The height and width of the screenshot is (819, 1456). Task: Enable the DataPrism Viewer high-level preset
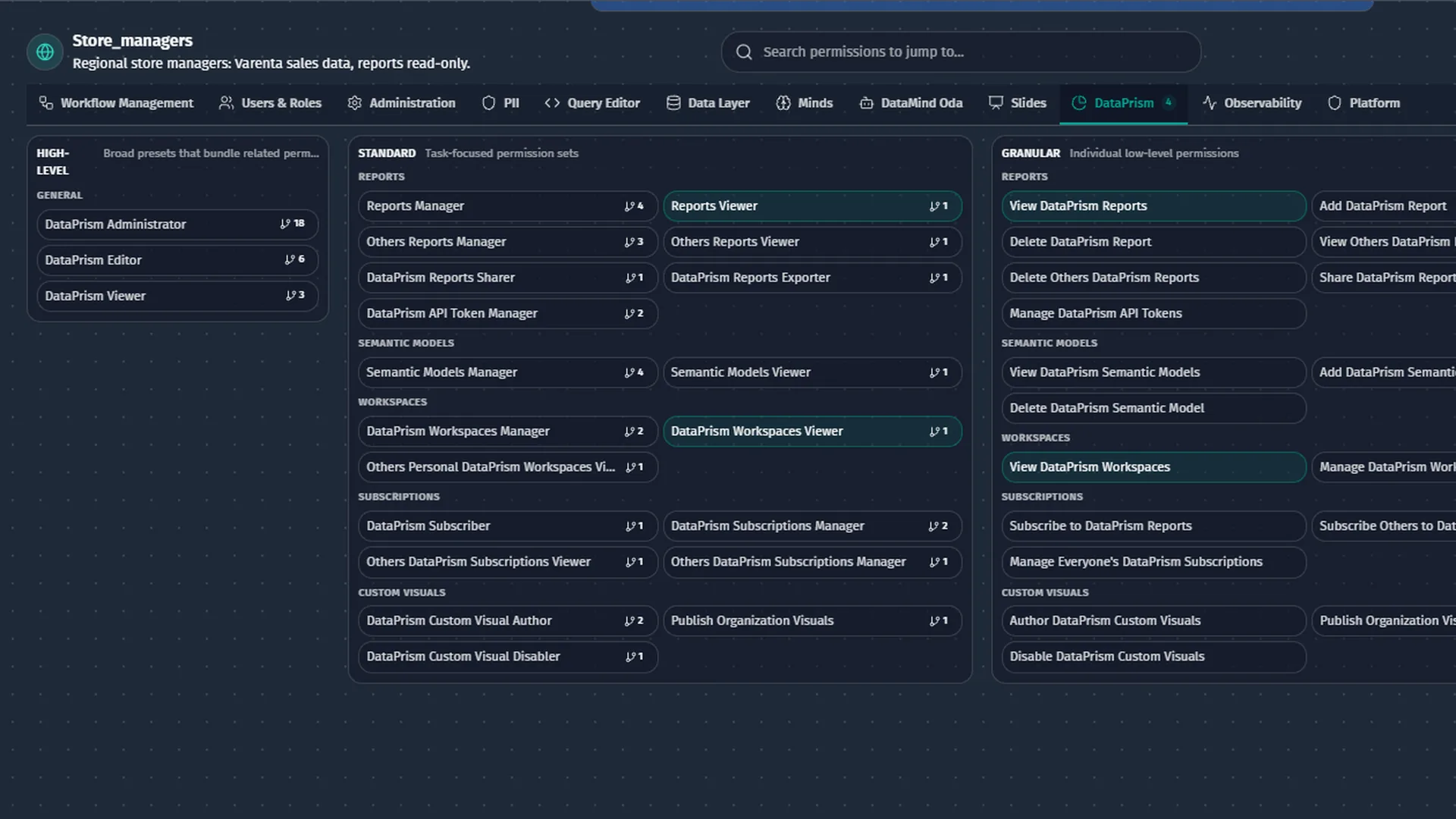(177, 296)
